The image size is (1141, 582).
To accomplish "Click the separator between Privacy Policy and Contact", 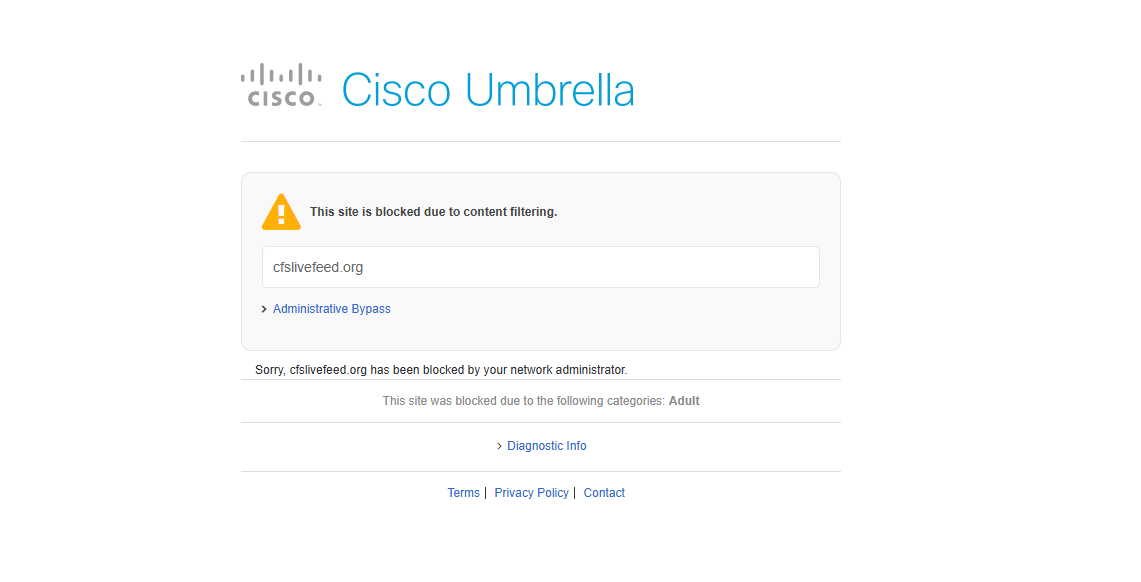I will click(x=574, y=493).
